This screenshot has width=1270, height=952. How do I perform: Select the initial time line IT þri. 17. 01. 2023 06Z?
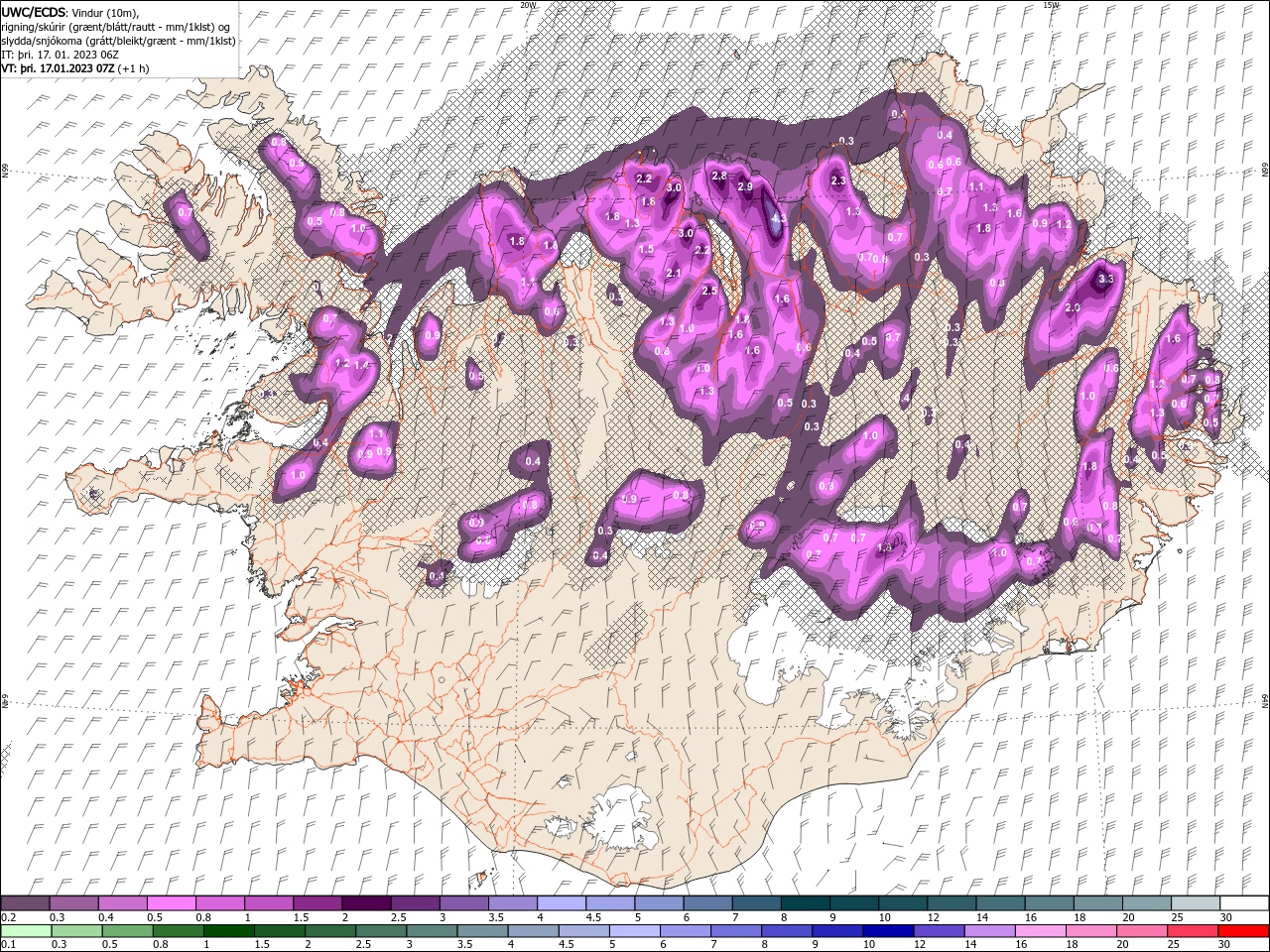point(60,55)
